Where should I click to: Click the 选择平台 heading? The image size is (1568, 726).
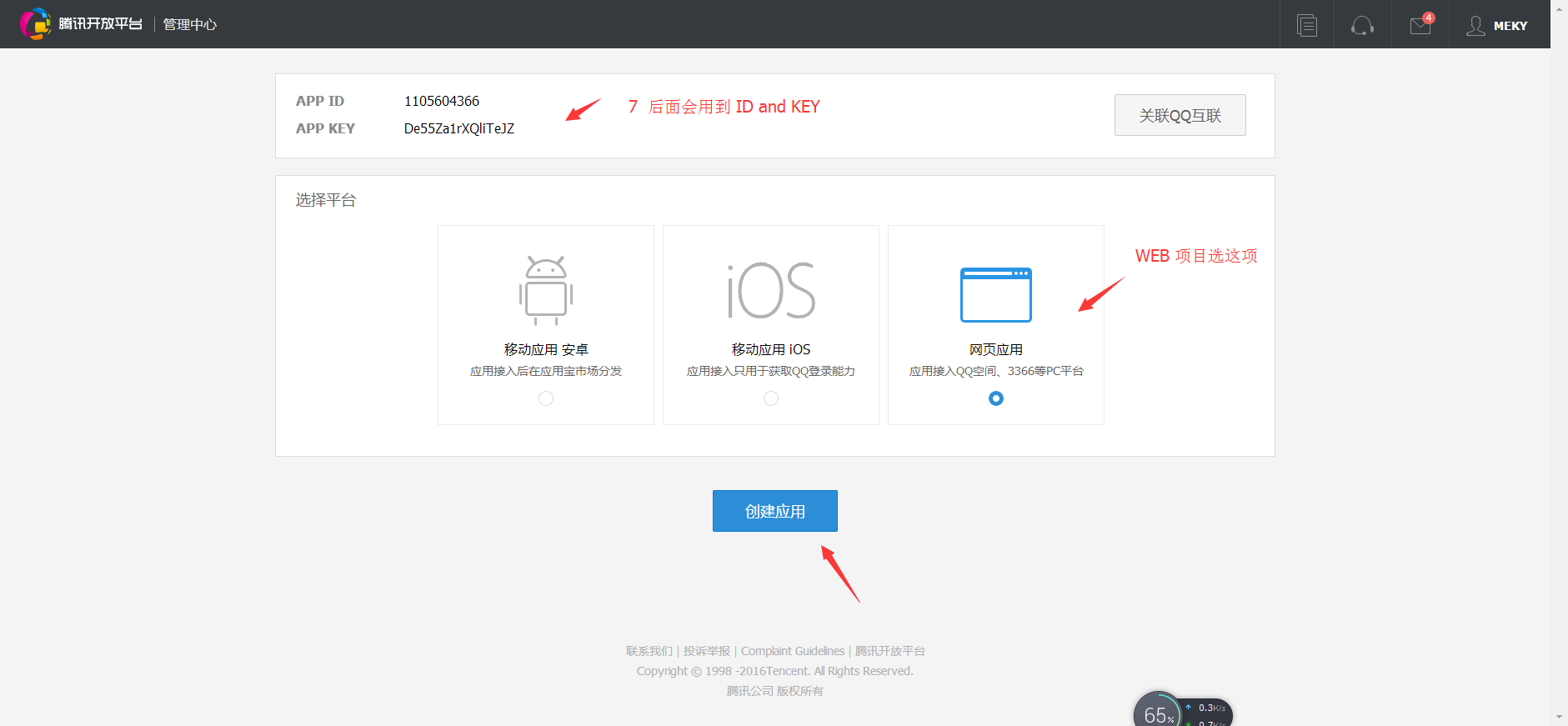tap(326, 200)
